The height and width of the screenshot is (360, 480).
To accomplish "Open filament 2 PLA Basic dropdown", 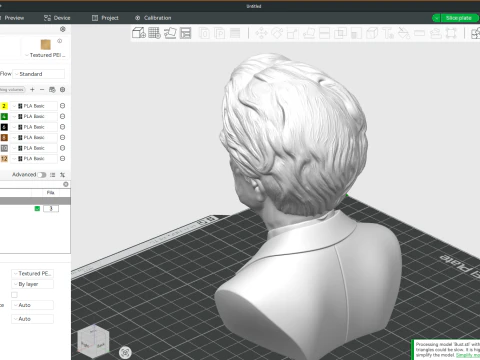I will tap(34, 106).
